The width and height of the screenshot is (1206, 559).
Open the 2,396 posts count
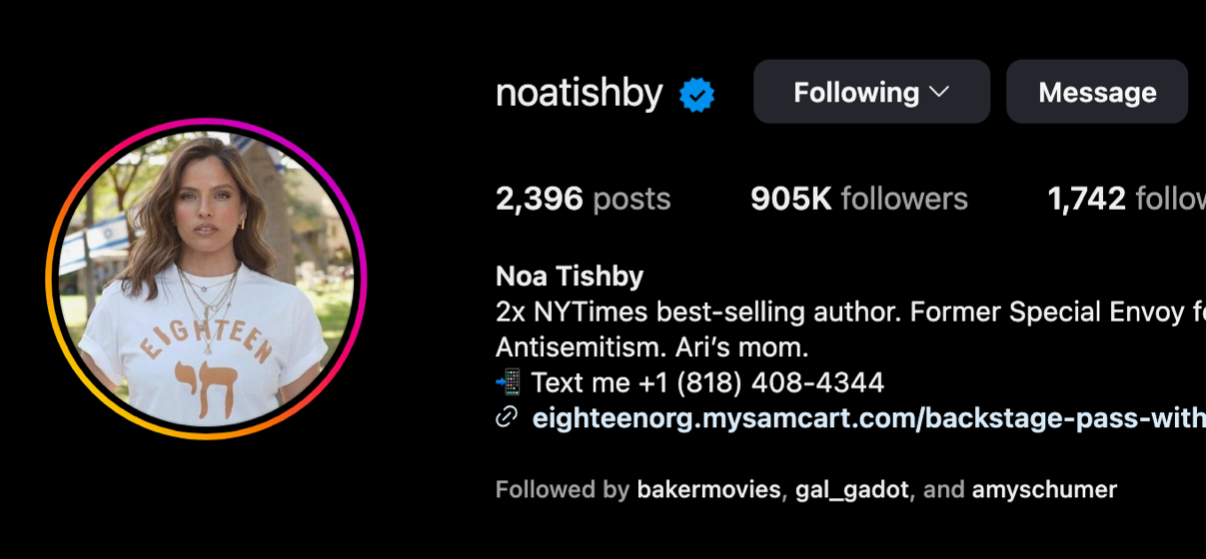pos(583,199)
